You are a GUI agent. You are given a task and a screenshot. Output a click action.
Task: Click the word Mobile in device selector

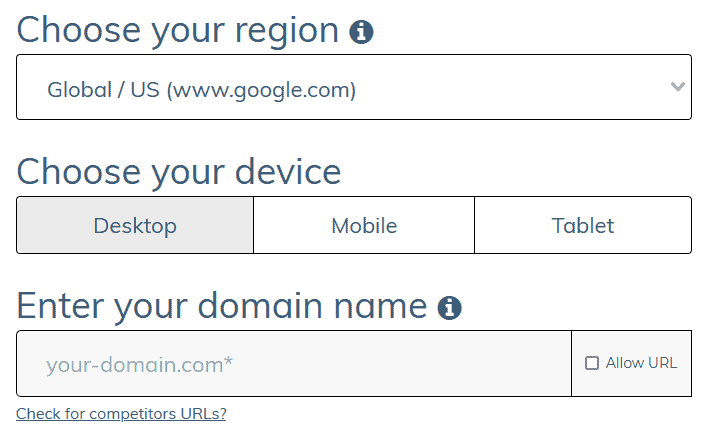(x=364, y=225)
